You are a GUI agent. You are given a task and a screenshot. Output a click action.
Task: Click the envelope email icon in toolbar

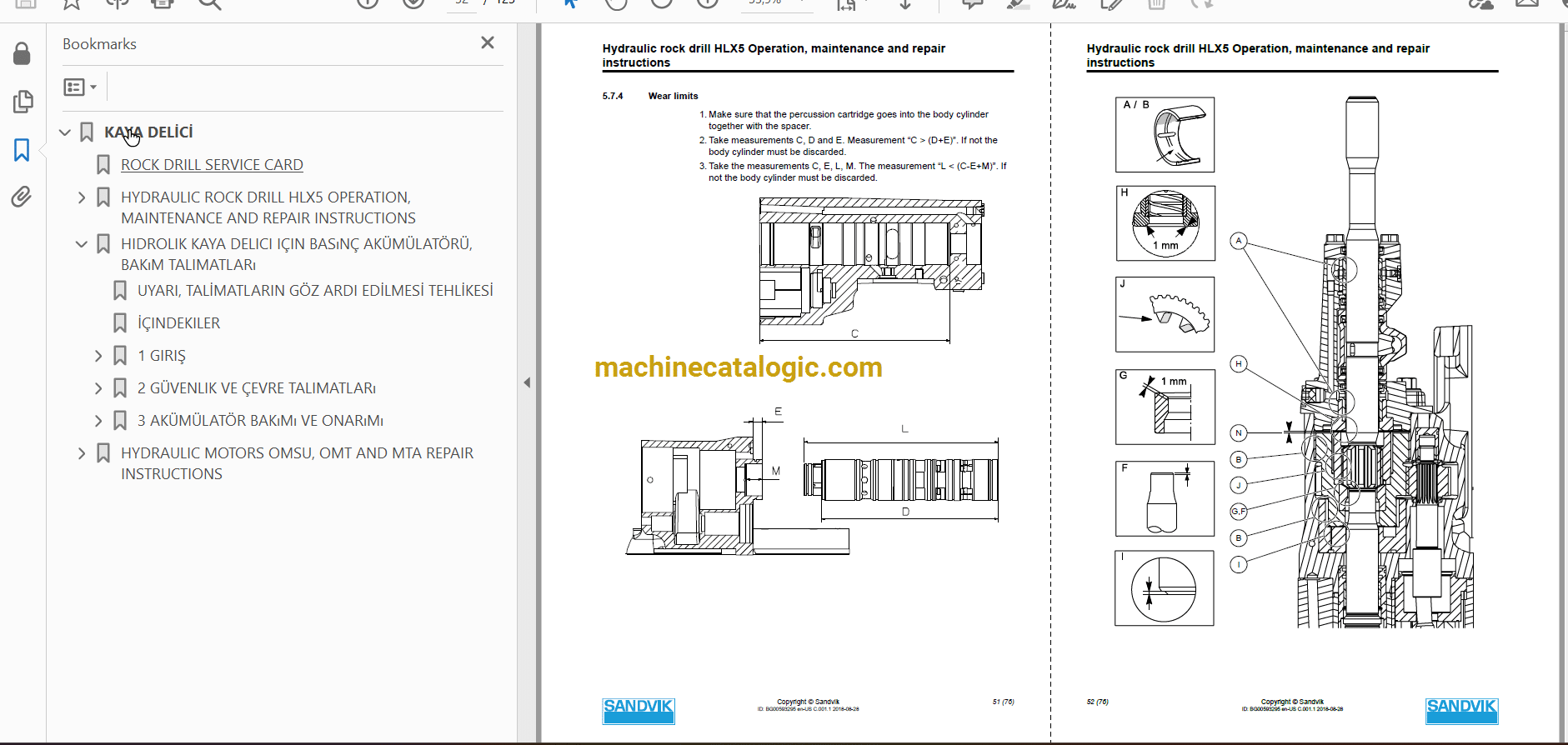click(1526, 4)
